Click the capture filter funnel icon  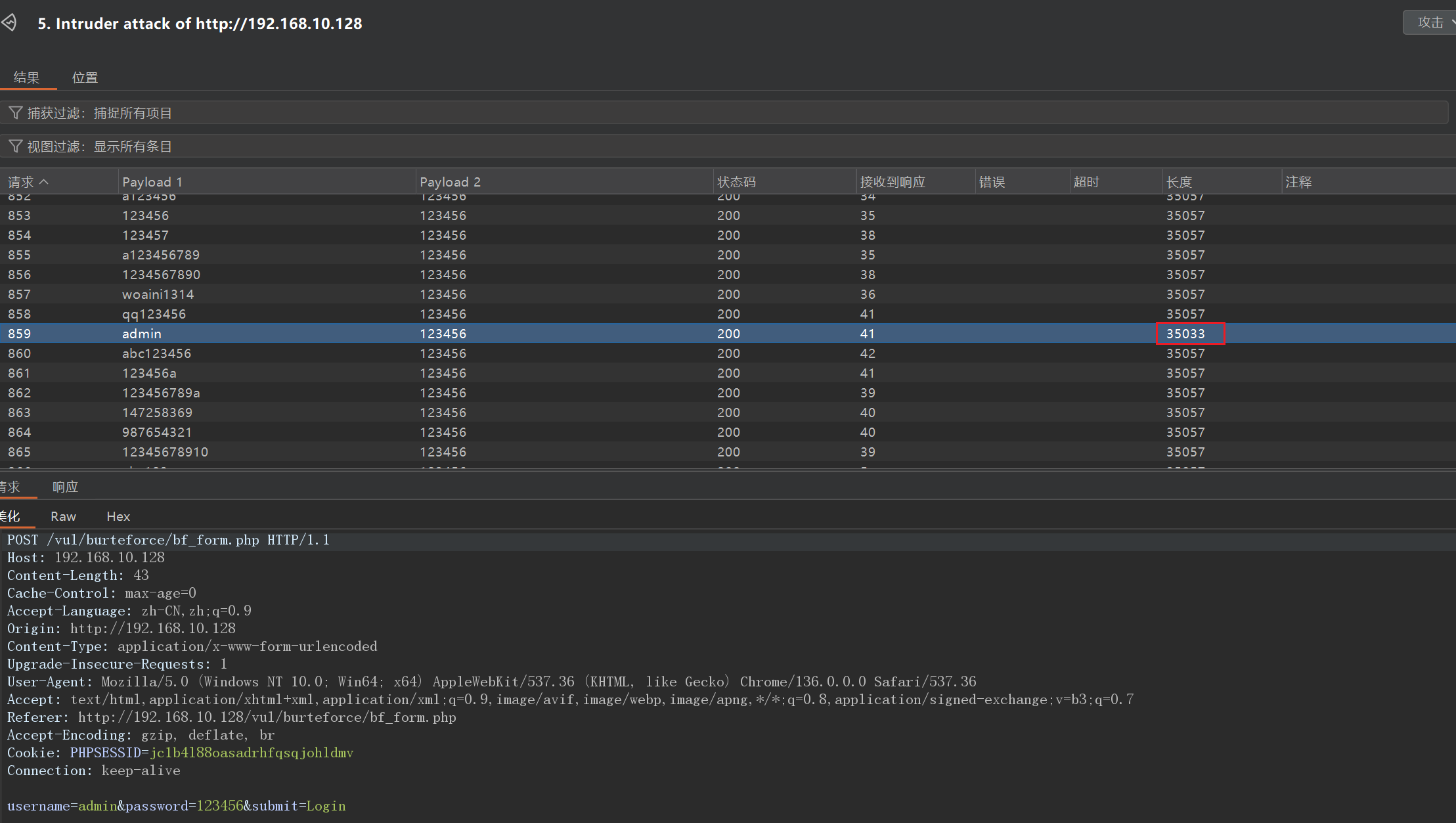pyautogui.click(x=15, y=113)
